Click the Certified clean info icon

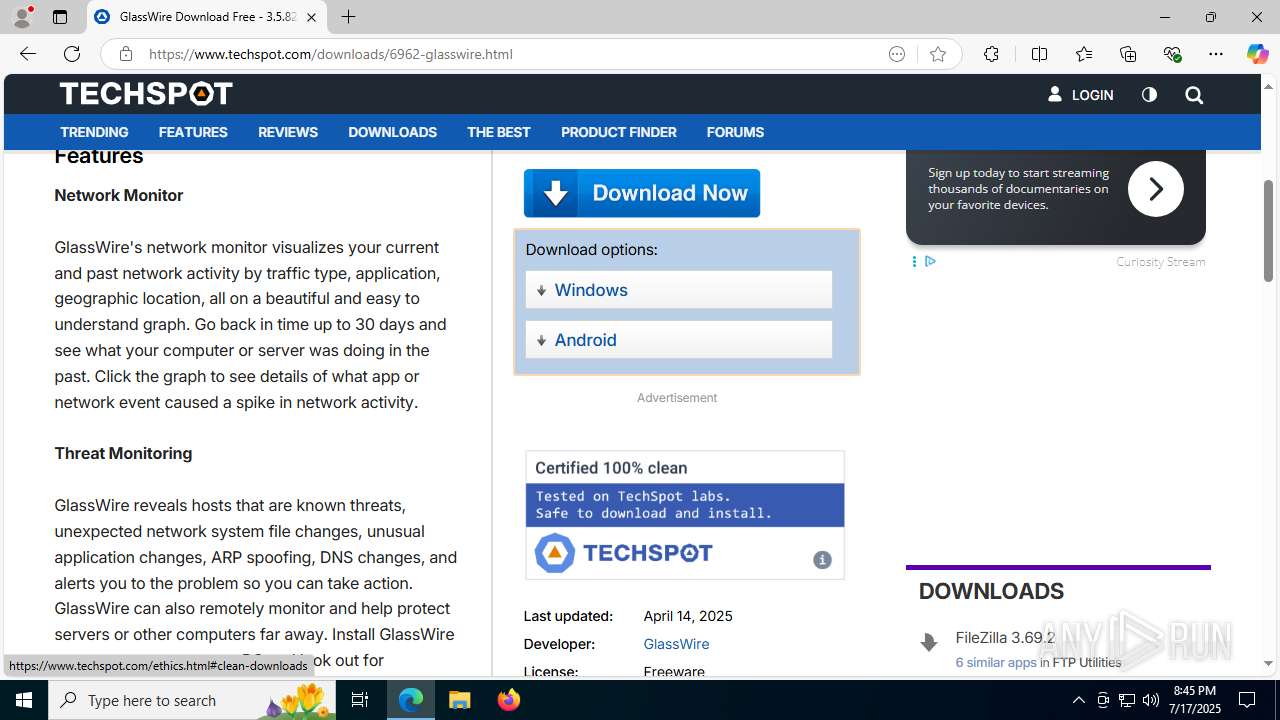822,560
